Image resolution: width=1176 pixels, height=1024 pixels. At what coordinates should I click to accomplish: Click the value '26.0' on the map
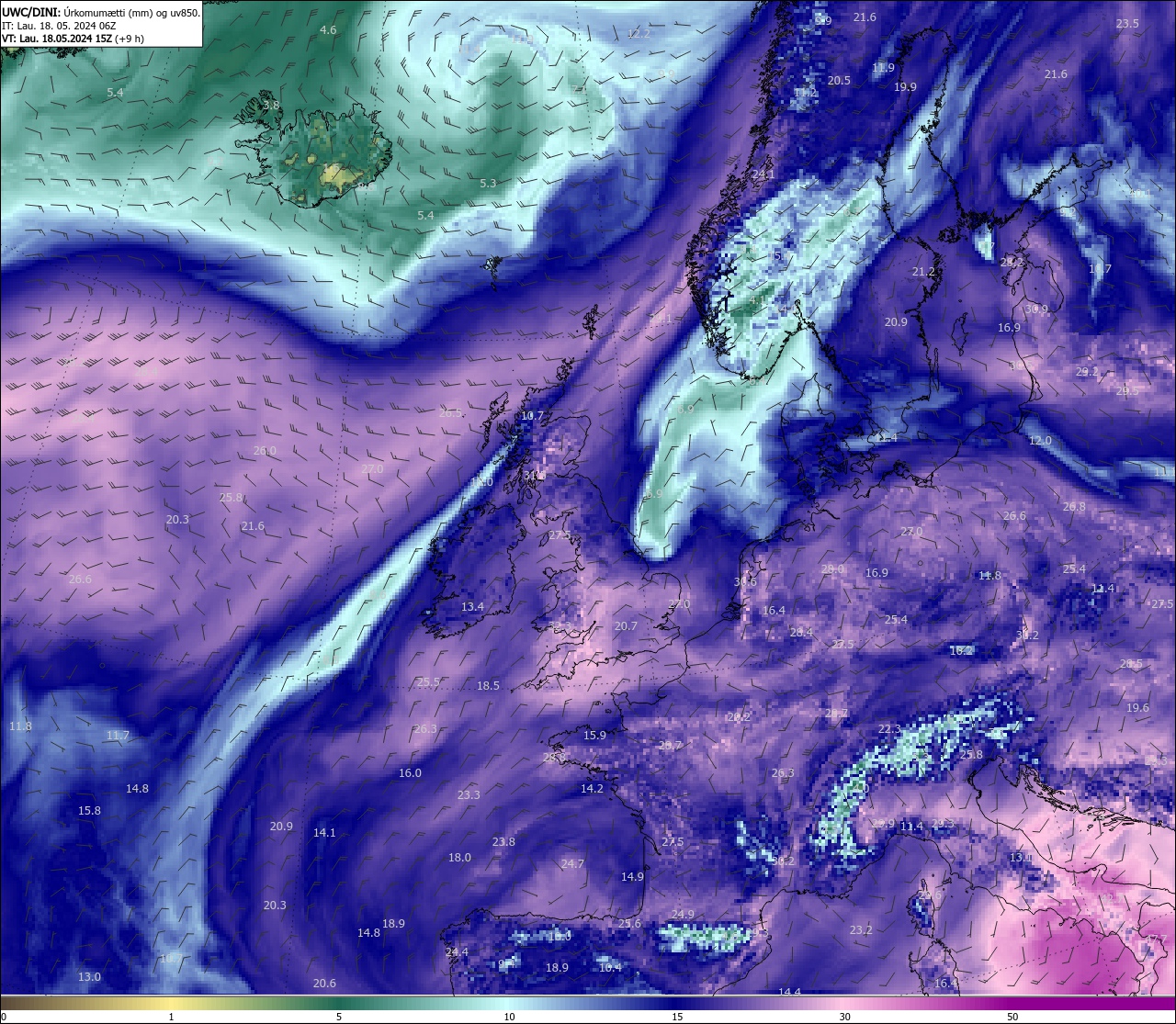(x=265, y=451)
